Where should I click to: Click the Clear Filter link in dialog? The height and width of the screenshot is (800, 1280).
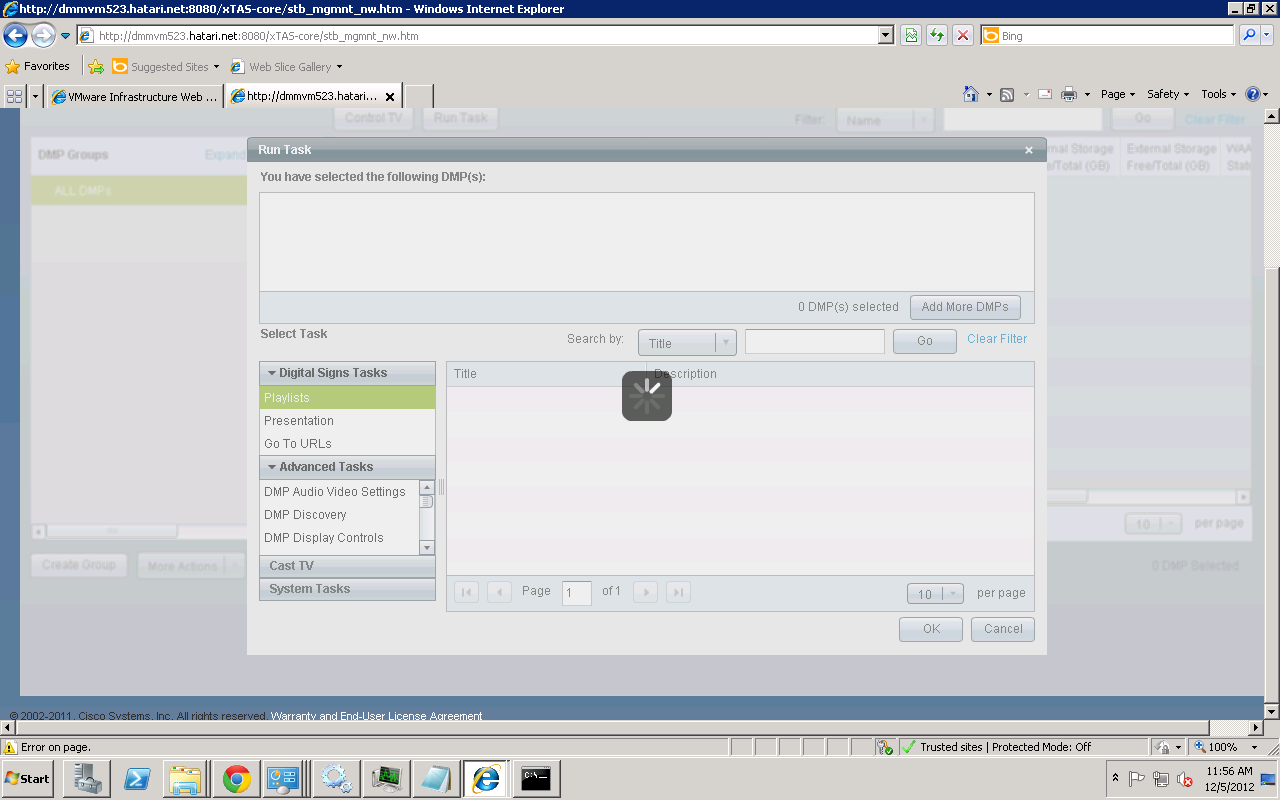997,339
